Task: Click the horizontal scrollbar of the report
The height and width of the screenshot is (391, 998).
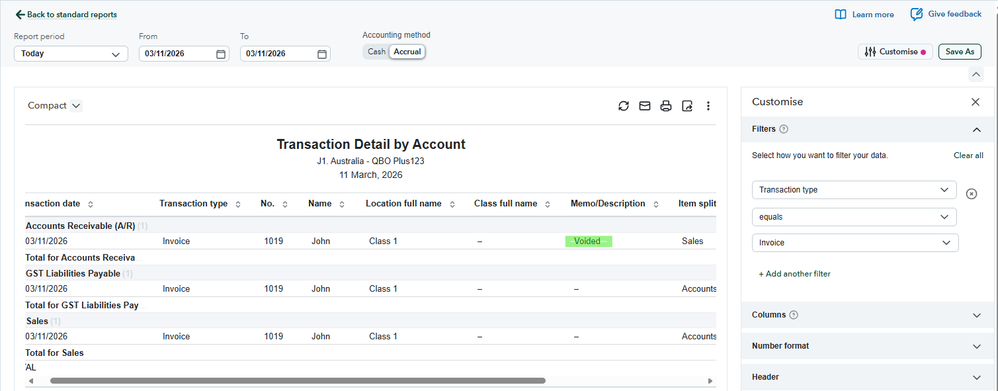Action: tap(297, 381)
